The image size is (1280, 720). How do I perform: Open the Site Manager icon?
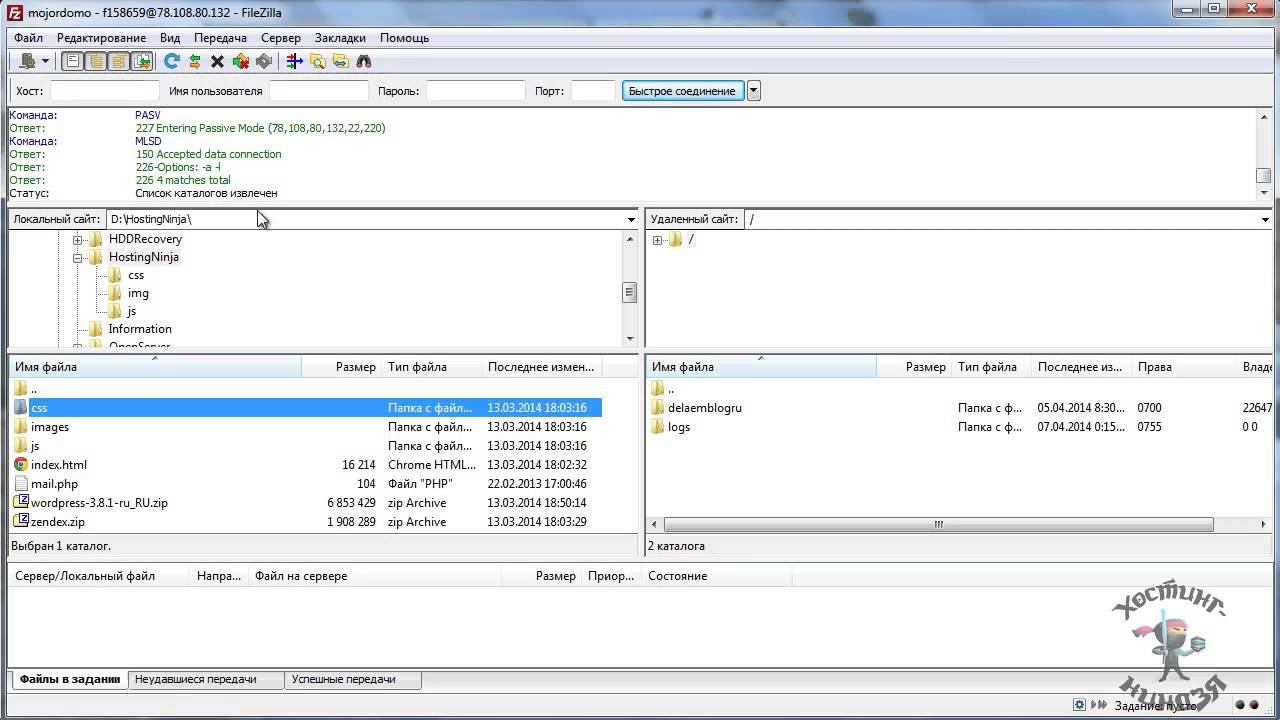(27, 62)
